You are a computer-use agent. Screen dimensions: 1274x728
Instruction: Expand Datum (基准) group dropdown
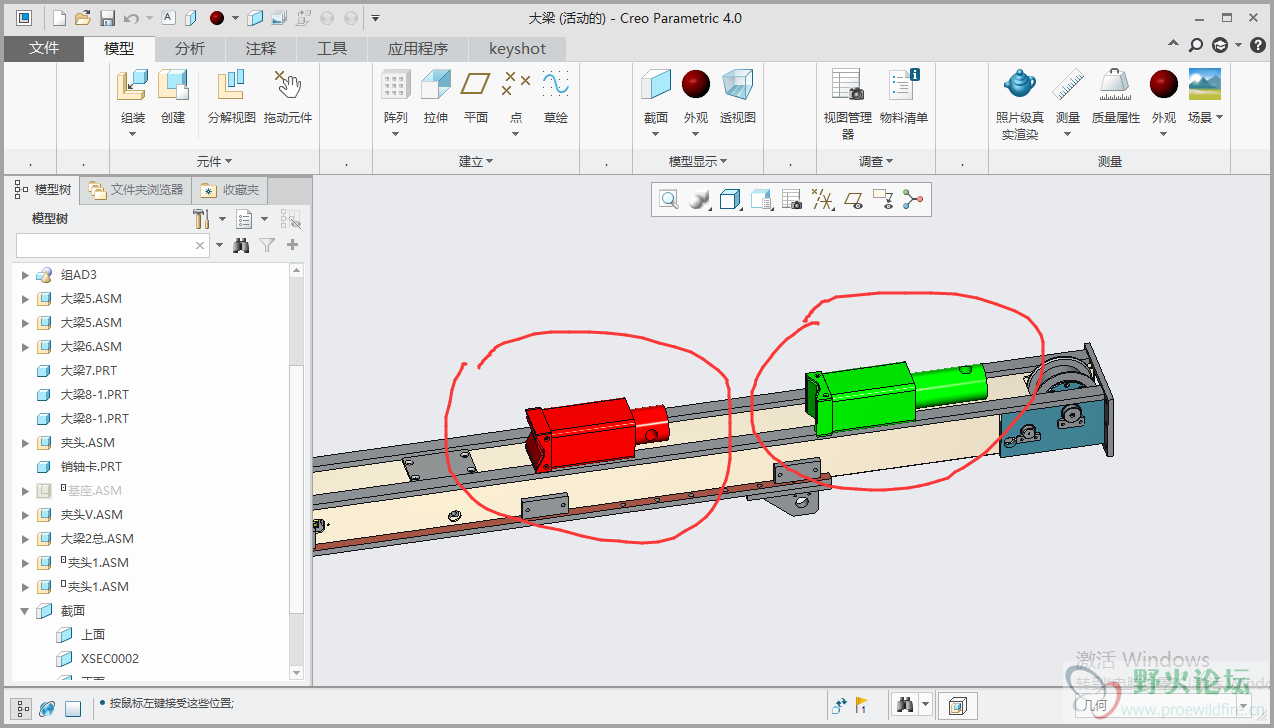coord(476,161)
